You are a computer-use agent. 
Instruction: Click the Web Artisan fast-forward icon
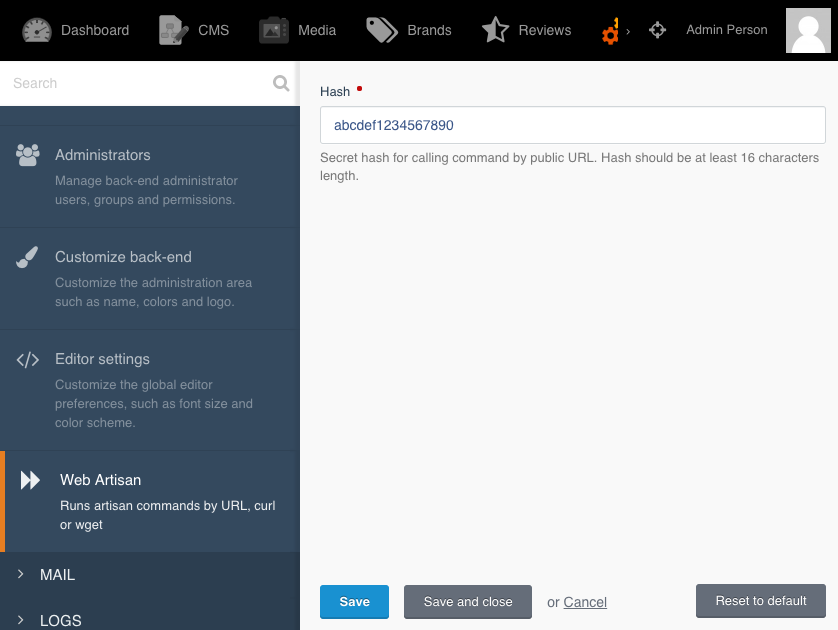pos(30,480)
